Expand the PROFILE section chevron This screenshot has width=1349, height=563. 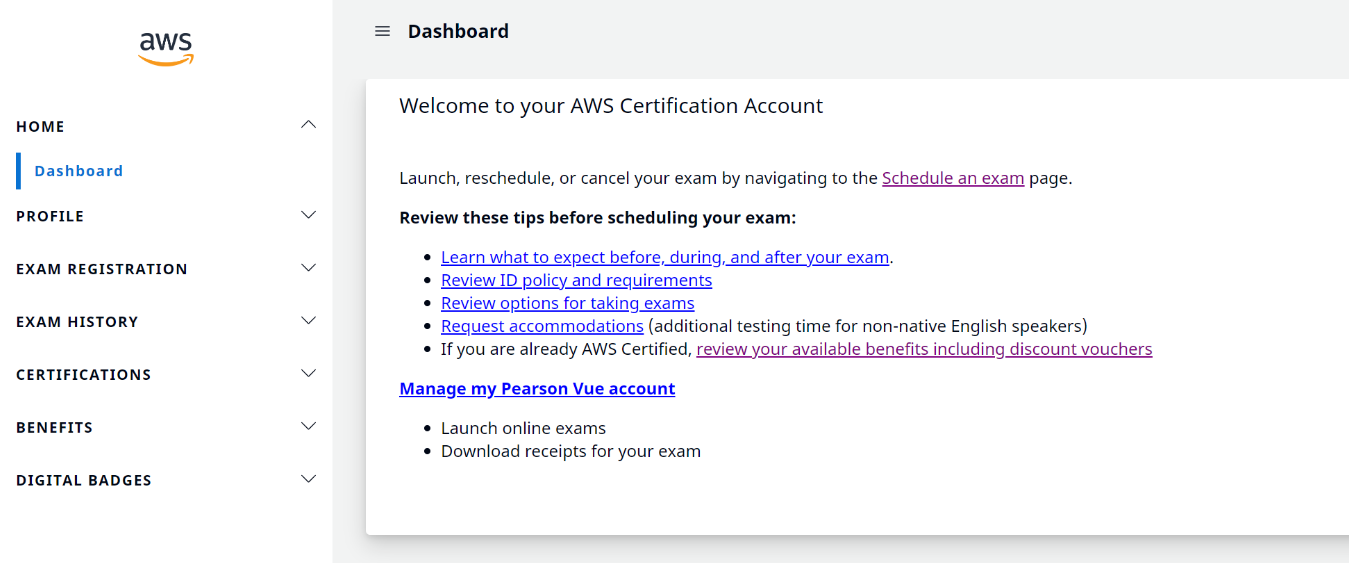[309, 215]
